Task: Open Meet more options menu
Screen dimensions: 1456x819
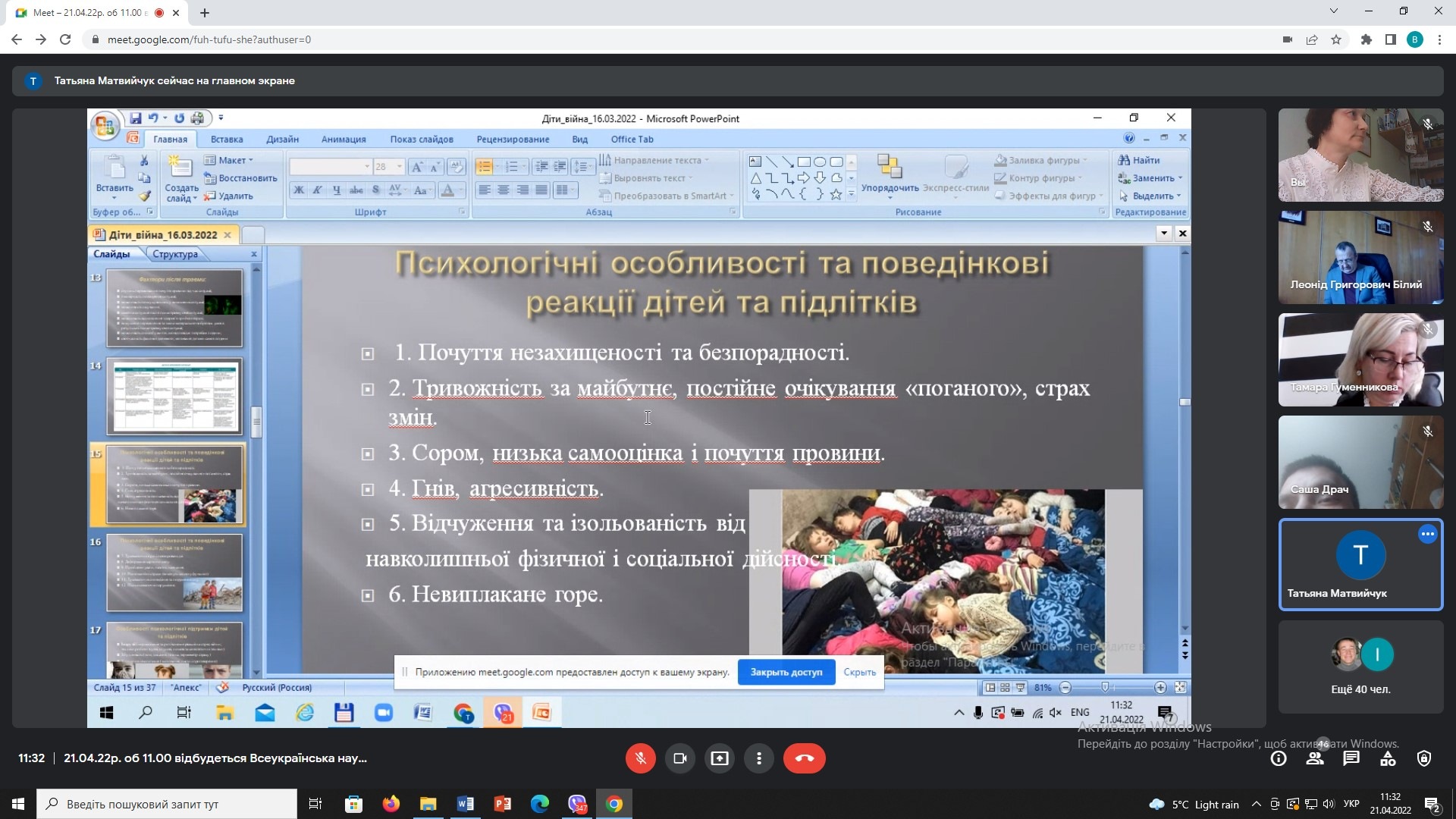Action: pyautogui.click(x=758, y=758)
